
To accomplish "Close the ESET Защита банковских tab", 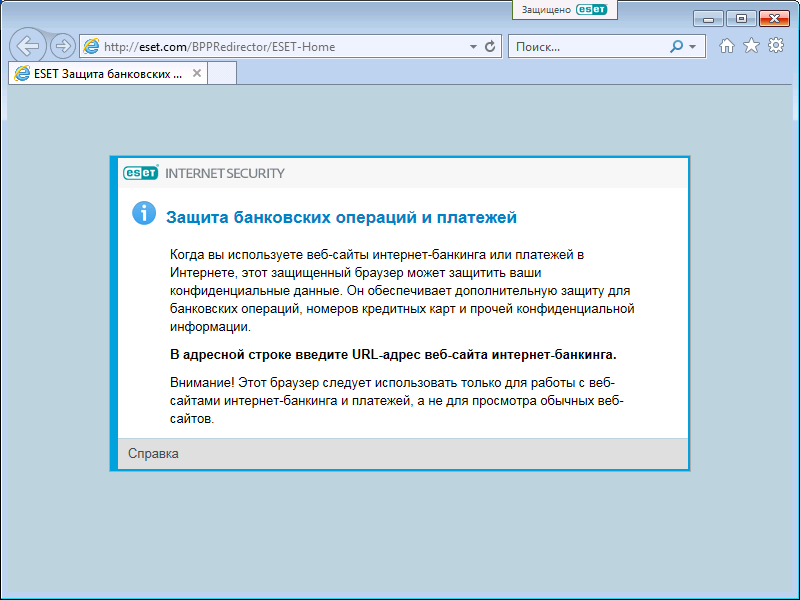I will (x=196, y=73).
